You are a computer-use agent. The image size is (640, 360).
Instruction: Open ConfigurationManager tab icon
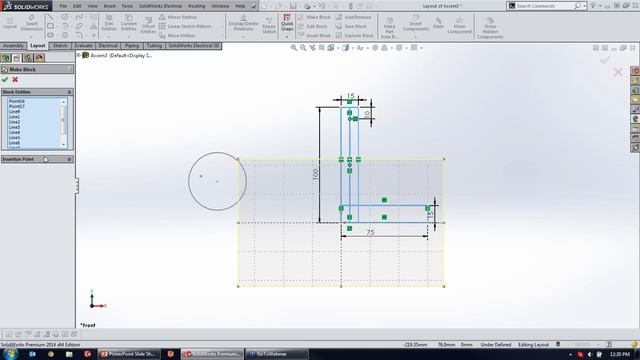[x=28, y=58]
